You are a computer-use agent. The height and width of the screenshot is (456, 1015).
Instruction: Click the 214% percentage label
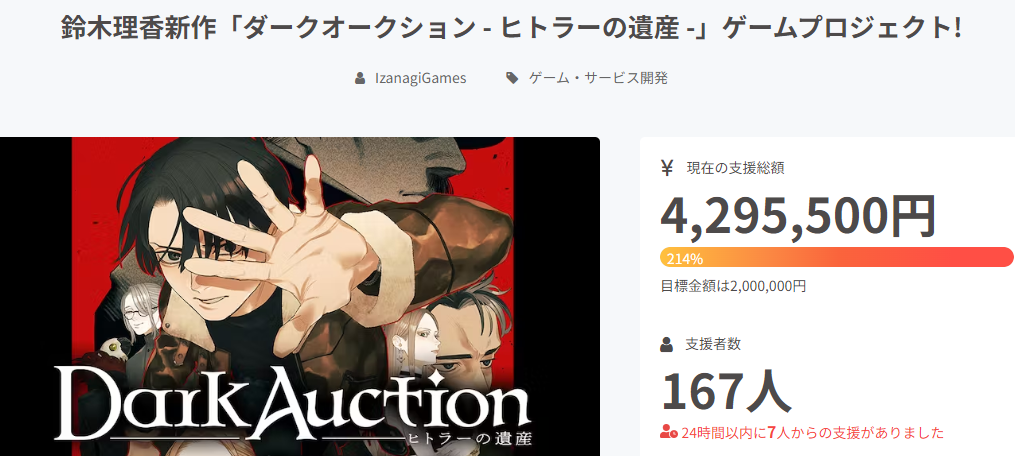tap(685, 259)
